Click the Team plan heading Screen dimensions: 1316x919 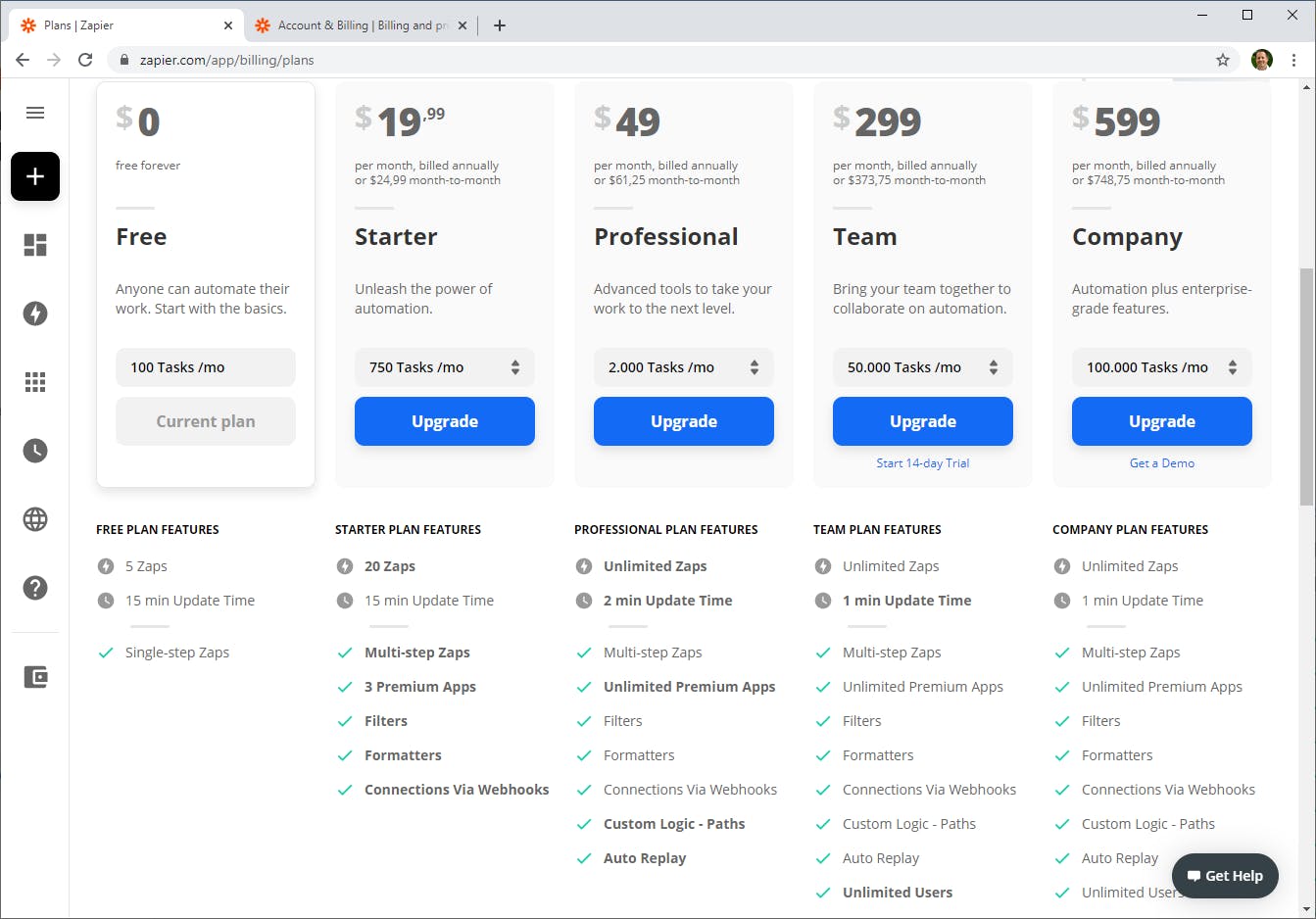[x=865, y=237]
